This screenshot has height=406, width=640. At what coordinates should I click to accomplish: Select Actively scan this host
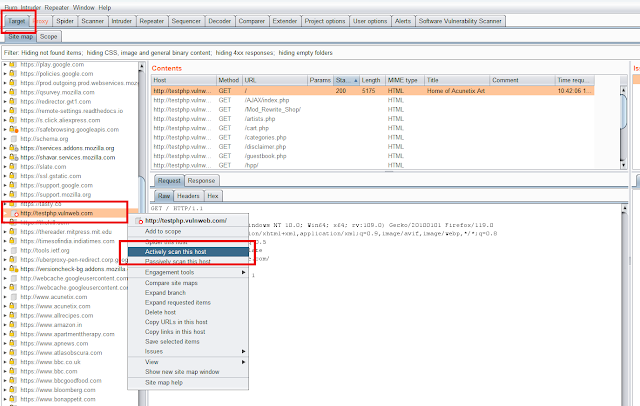click(x=188, y=252)
